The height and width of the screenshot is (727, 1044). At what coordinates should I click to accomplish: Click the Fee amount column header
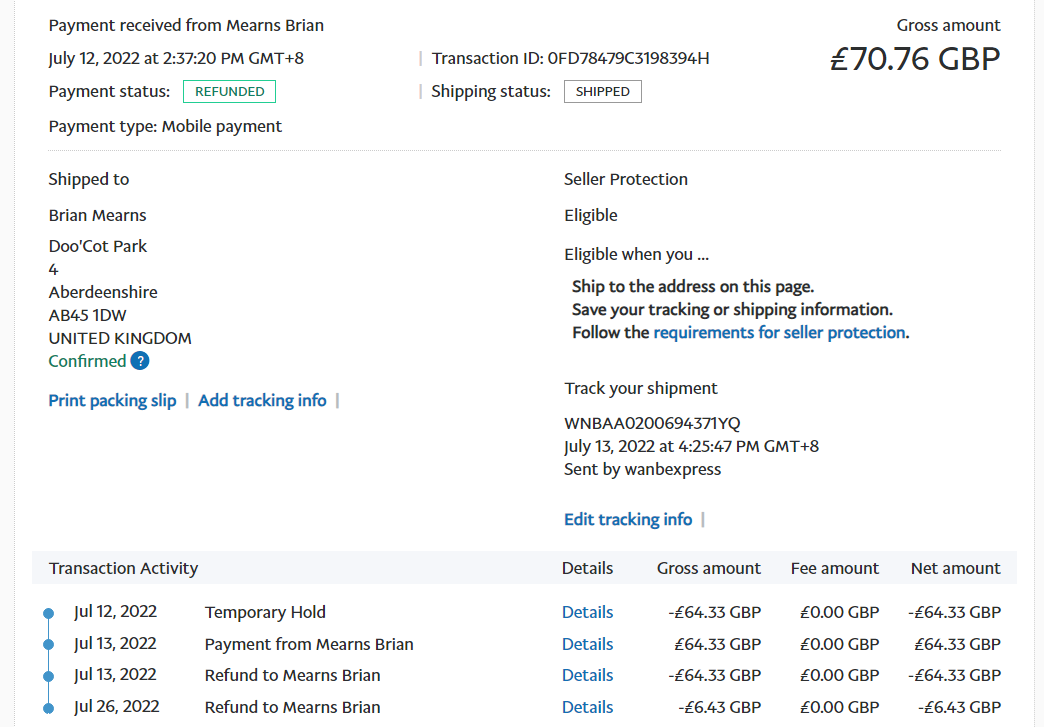[834, 568]
